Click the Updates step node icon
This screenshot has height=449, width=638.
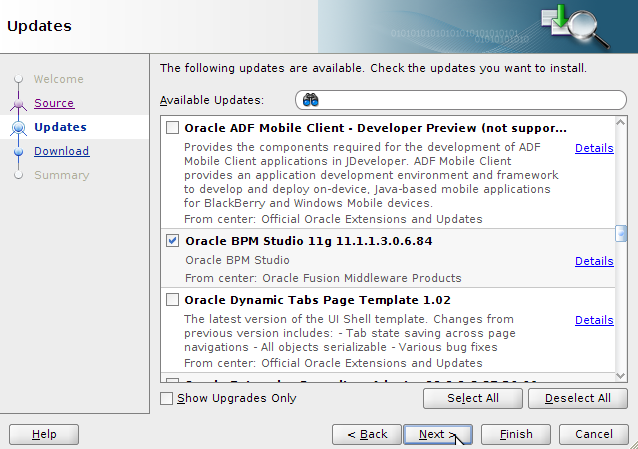[18, 128]
